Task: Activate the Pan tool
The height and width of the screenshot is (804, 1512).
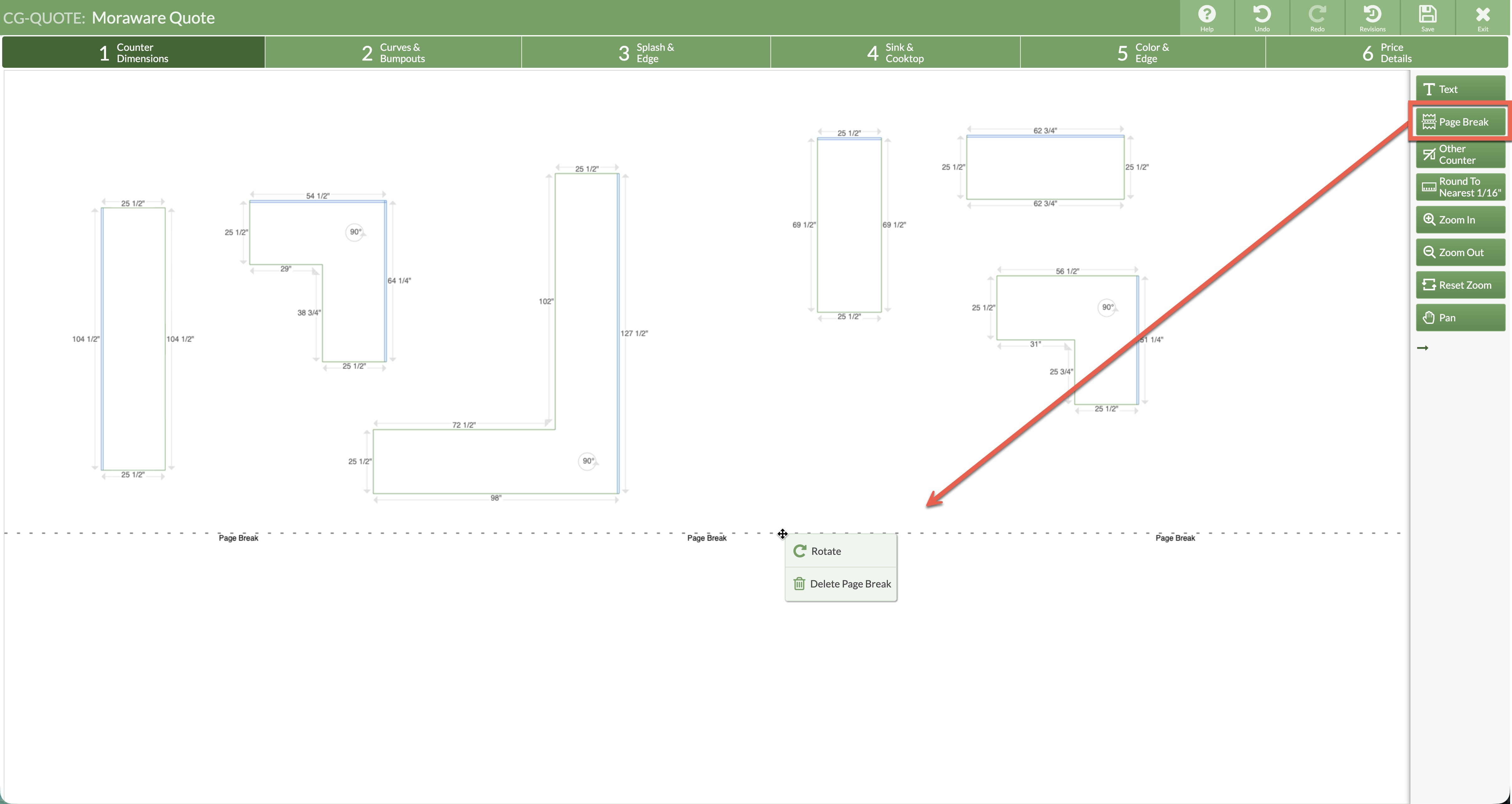Action: pyautogui.click(x=1460, y=318)
